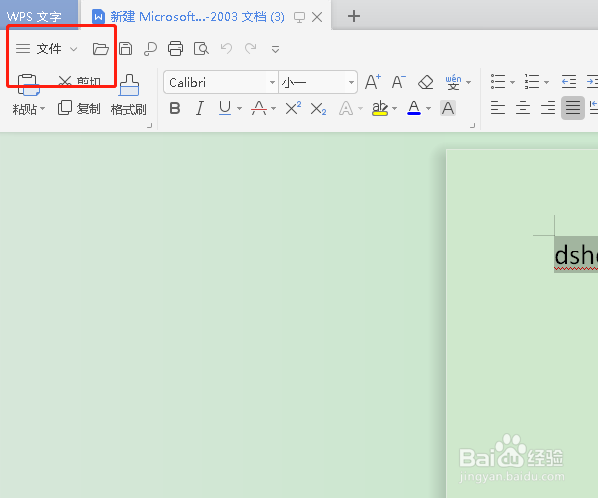Apply yellow text highlight color
Viewport: 598px width, 498px height.
[x=380, y=108]
